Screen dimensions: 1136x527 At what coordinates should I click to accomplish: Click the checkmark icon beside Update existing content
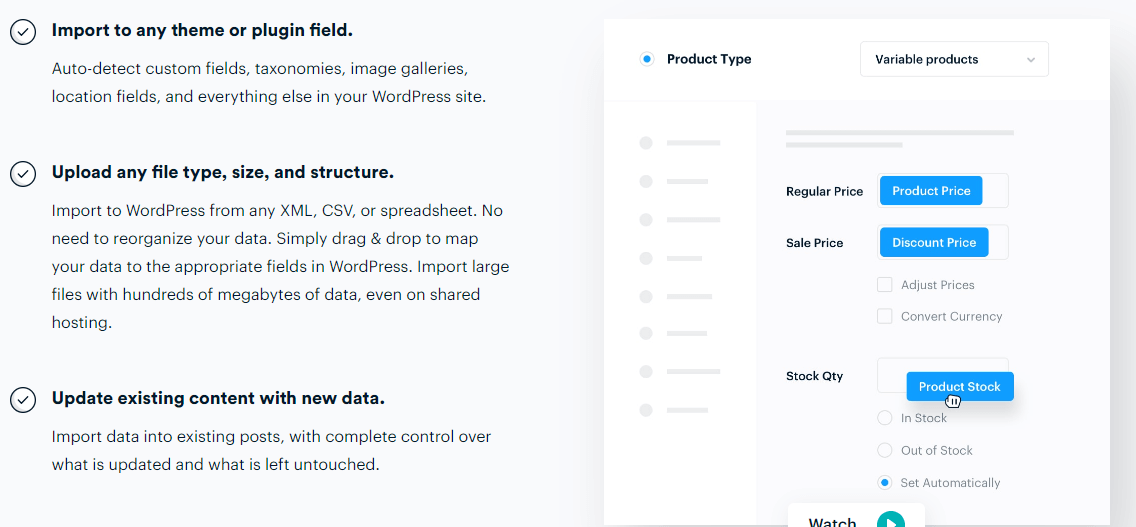23,400
